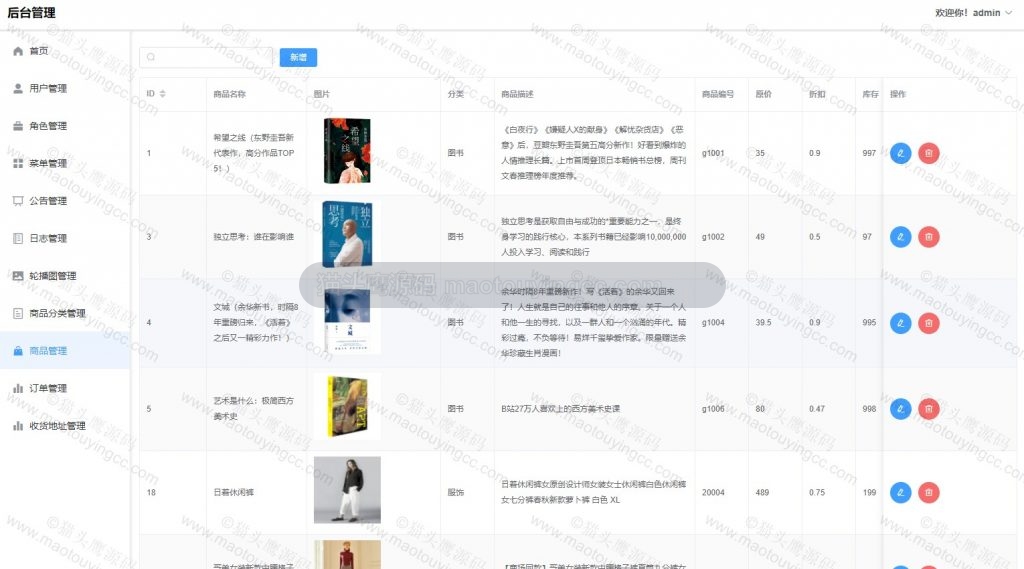Screen dimensions: 1024x569
Task: Delete product 20004 日着休闲裤
Action: 929,493
